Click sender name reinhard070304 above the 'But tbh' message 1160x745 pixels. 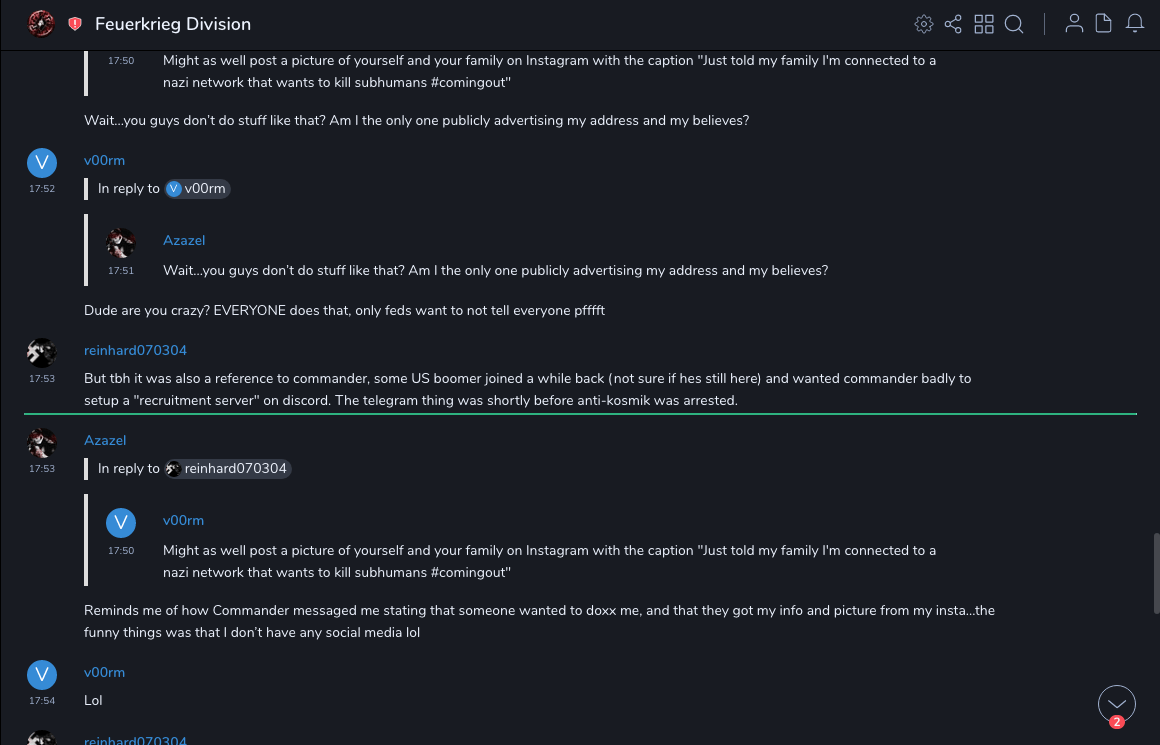135,351
